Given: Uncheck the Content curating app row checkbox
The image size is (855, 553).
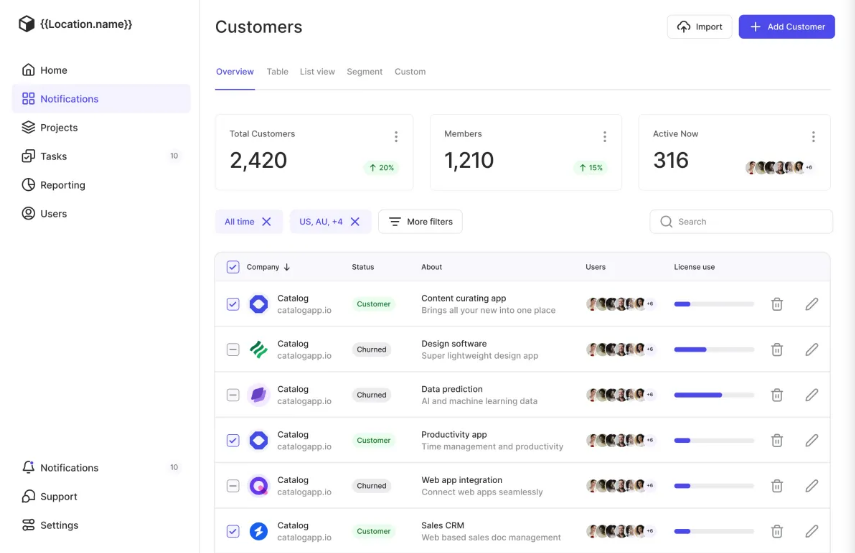Looking at the screenshot, I should point(233,304).
